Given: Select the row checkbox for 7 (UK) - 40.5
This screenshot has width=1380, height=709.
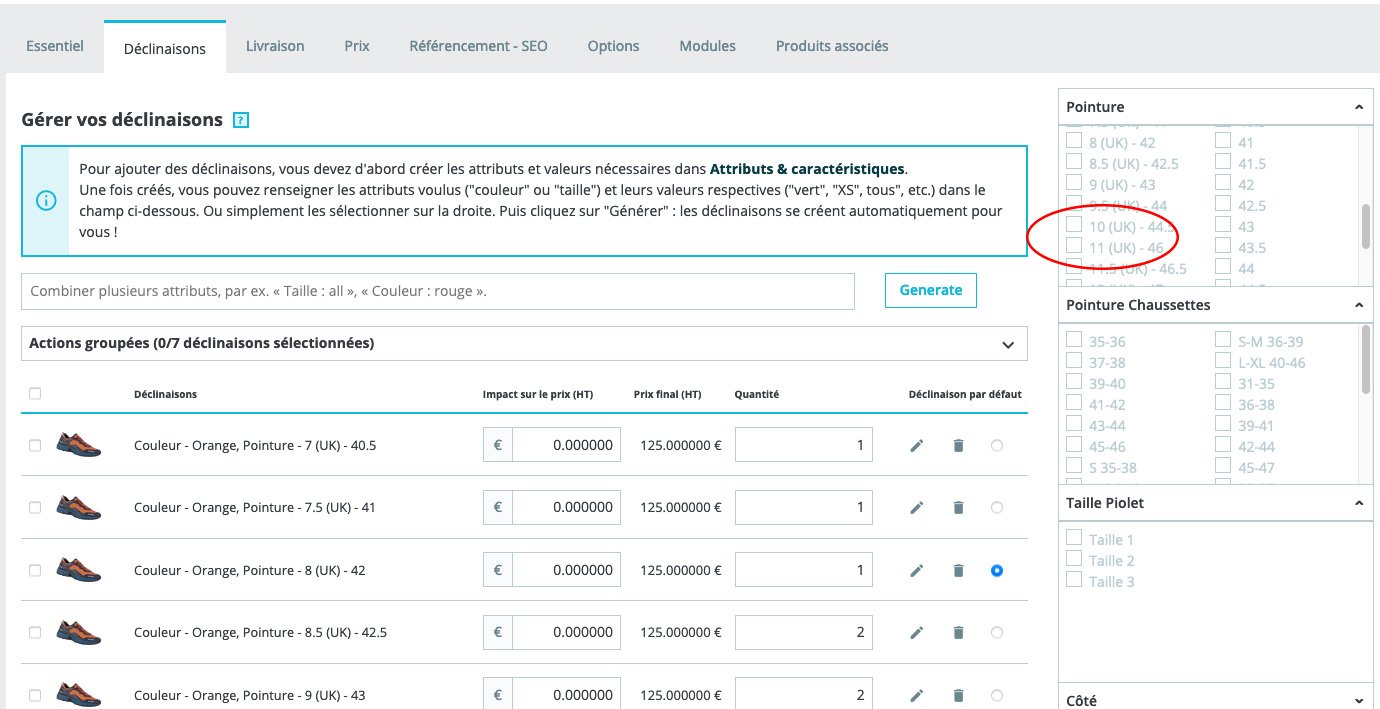Looking at the screenshot, I should [x=35, y=445].
